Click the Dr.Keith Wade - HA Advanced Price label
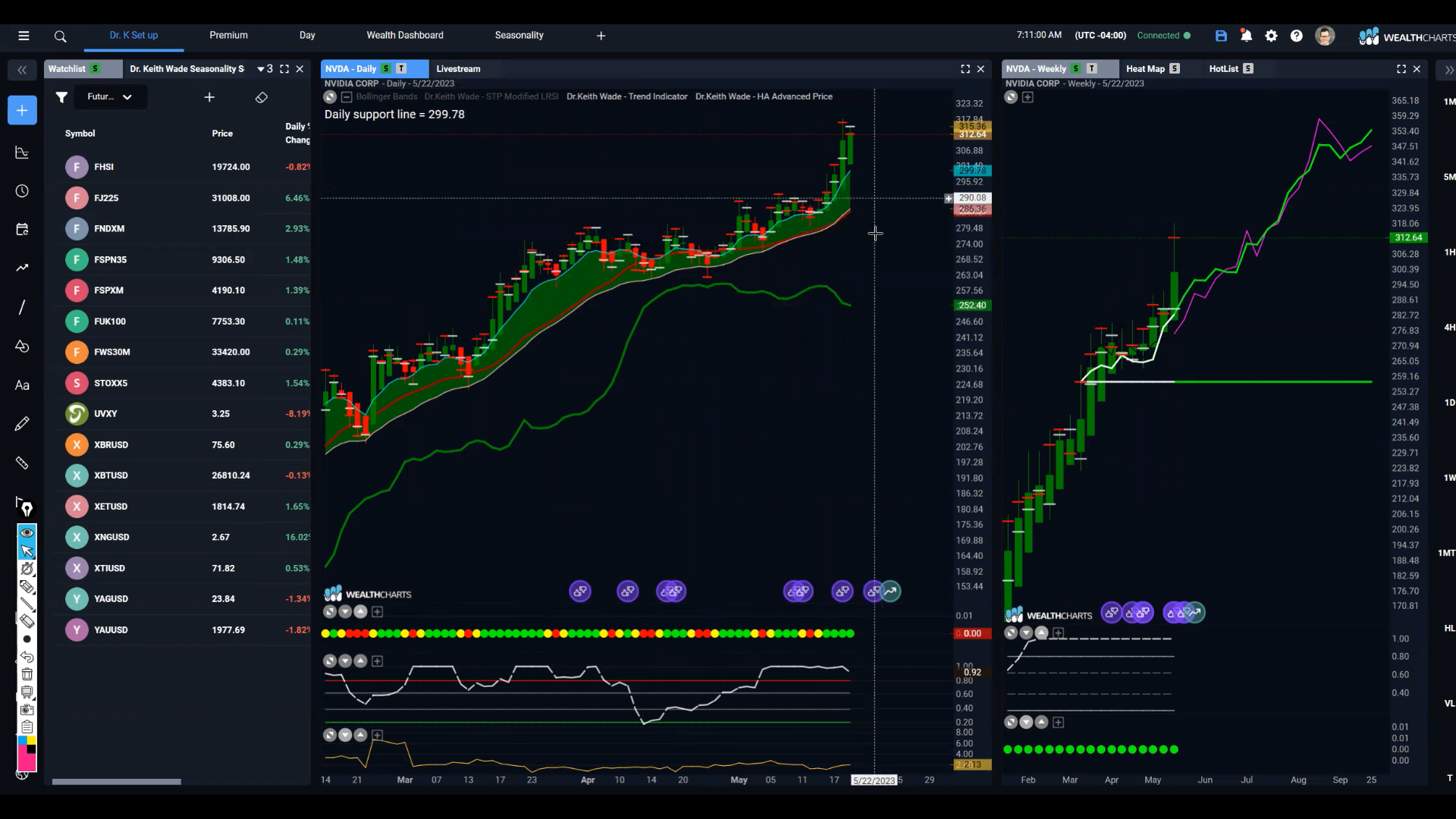The width and height of the screenshot is (1456, 819). (x=764, y=96)
